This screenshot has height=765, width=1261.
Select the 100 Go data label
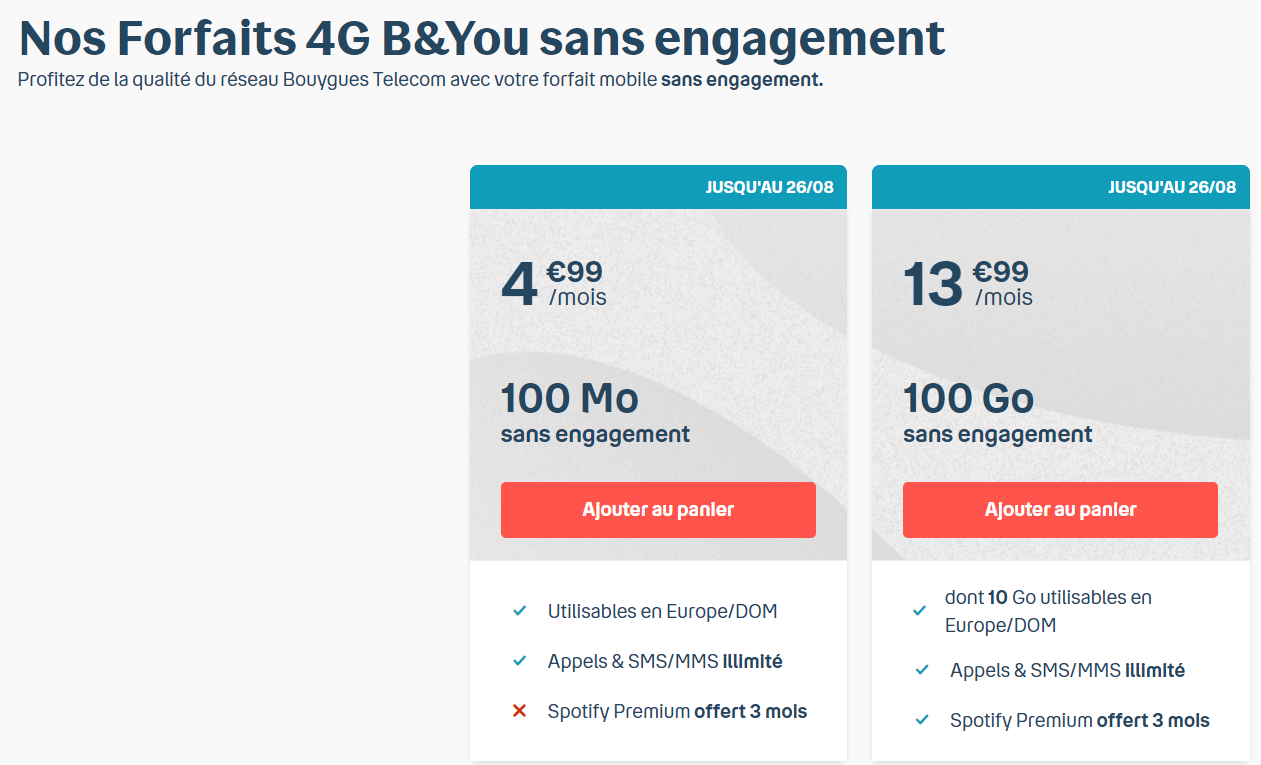[968, 398]
